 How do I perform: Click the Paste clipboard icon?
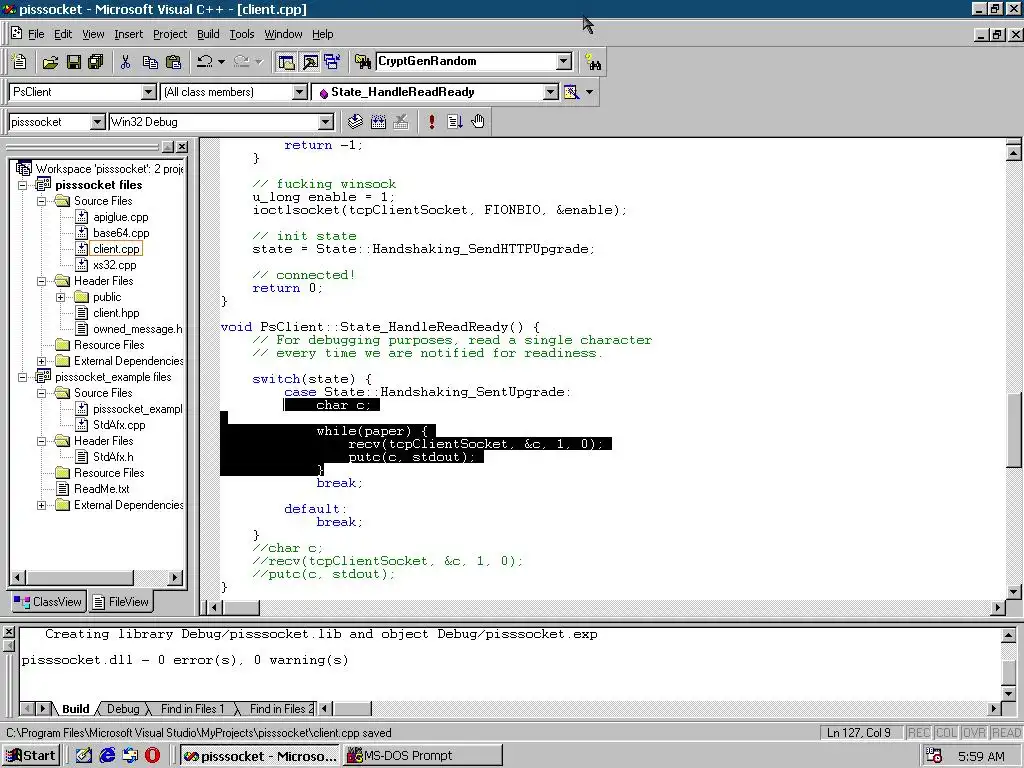click(x=173, y=61)
